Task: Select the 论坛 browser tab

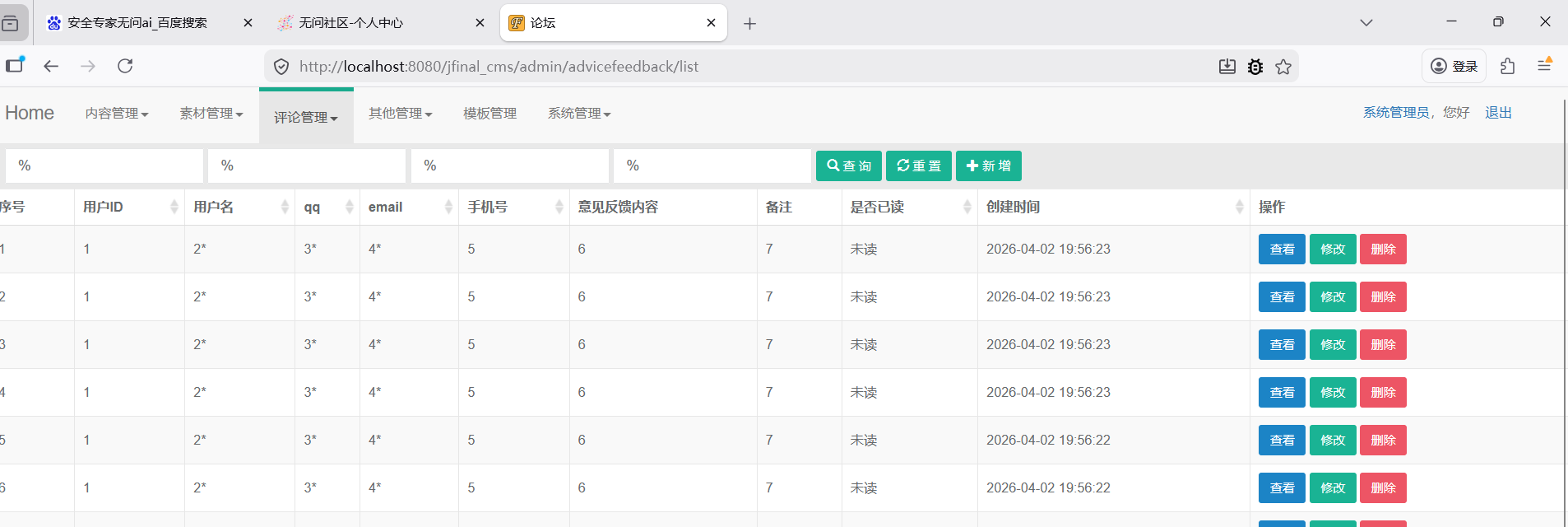Action: pyautogui.click(x=614, y=23)
